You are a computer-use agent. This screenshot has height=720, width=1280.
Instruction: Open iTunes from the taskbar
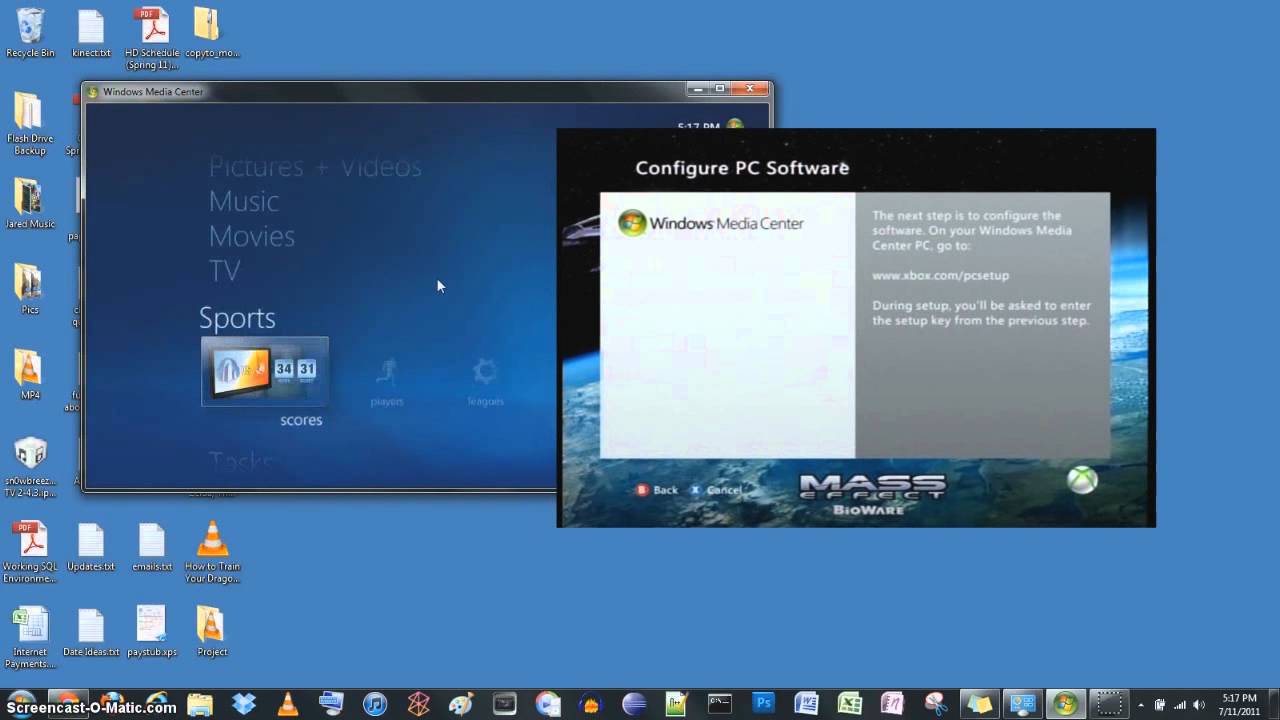tap(375, 703)
